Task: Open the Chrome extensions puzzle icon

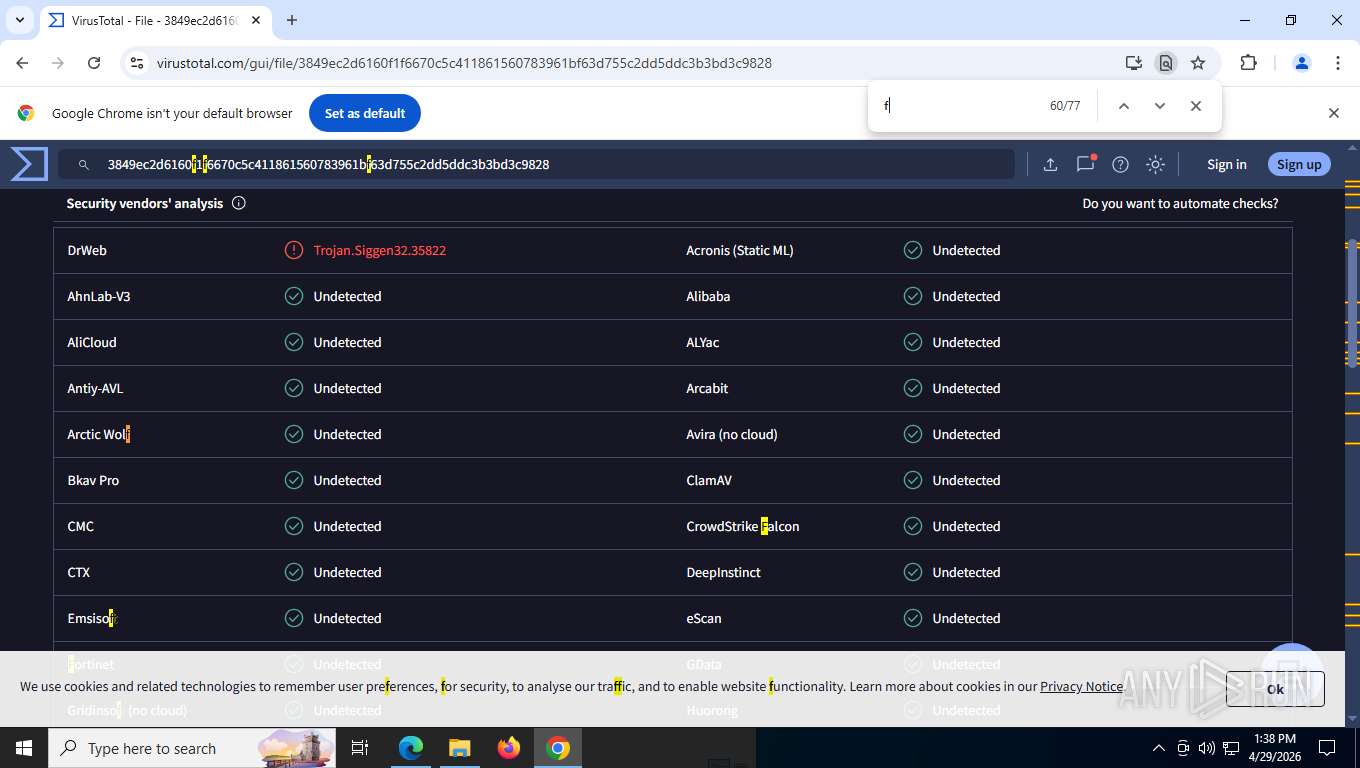Action: click(1248, 63)
